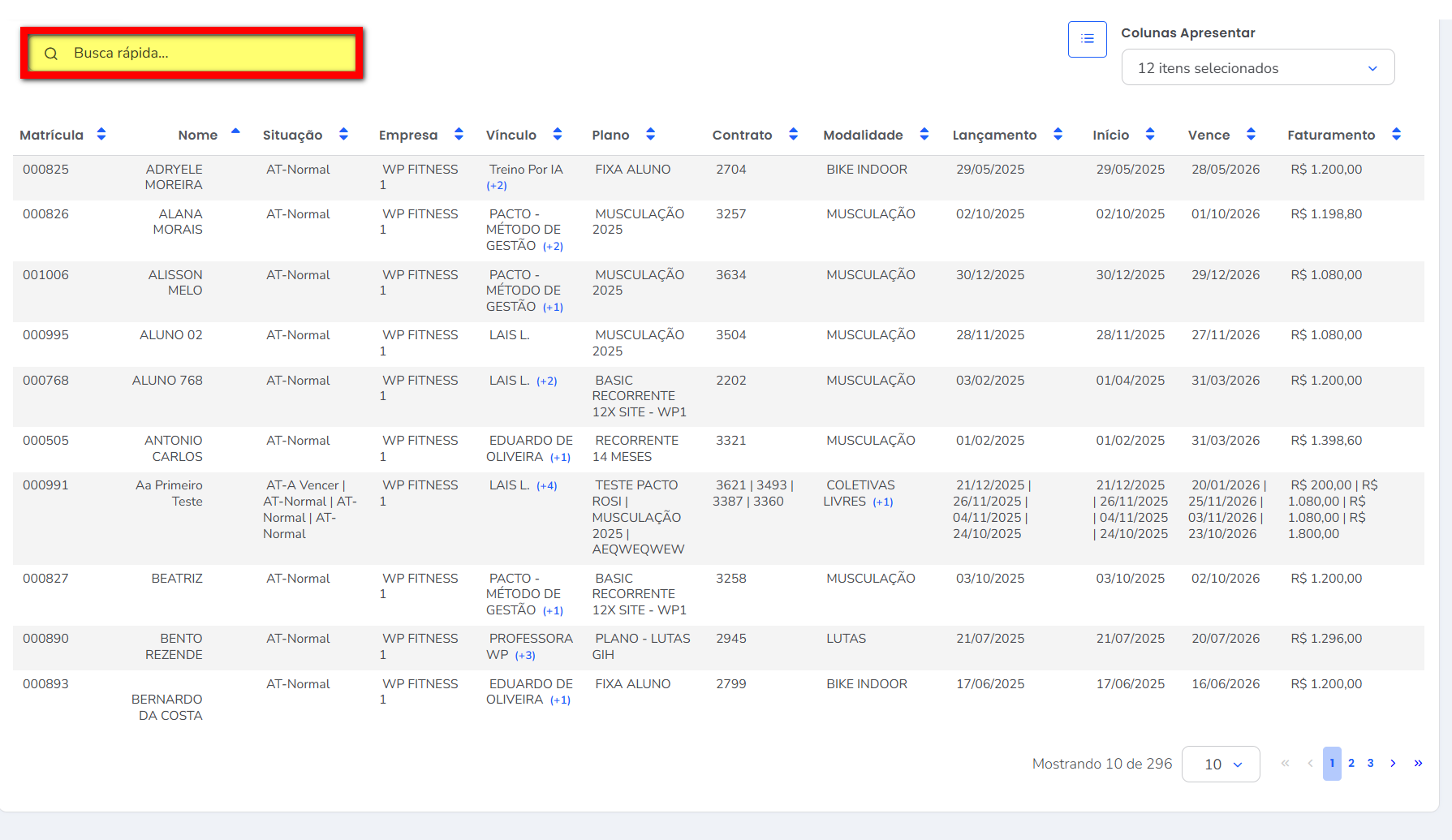Jump to last page of results
Image resolution: width=1452 pixels, height=840 pixels.
coord(1418,764)
